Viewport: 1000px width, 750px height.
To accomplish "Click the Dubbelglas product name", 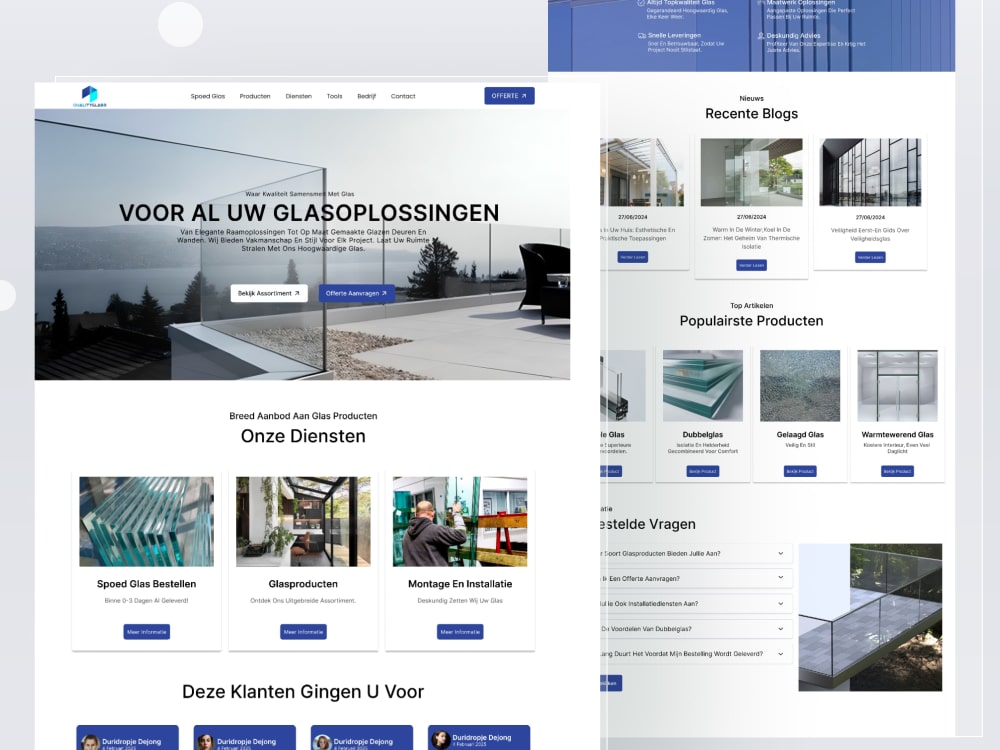I will (x=703, y=435).
